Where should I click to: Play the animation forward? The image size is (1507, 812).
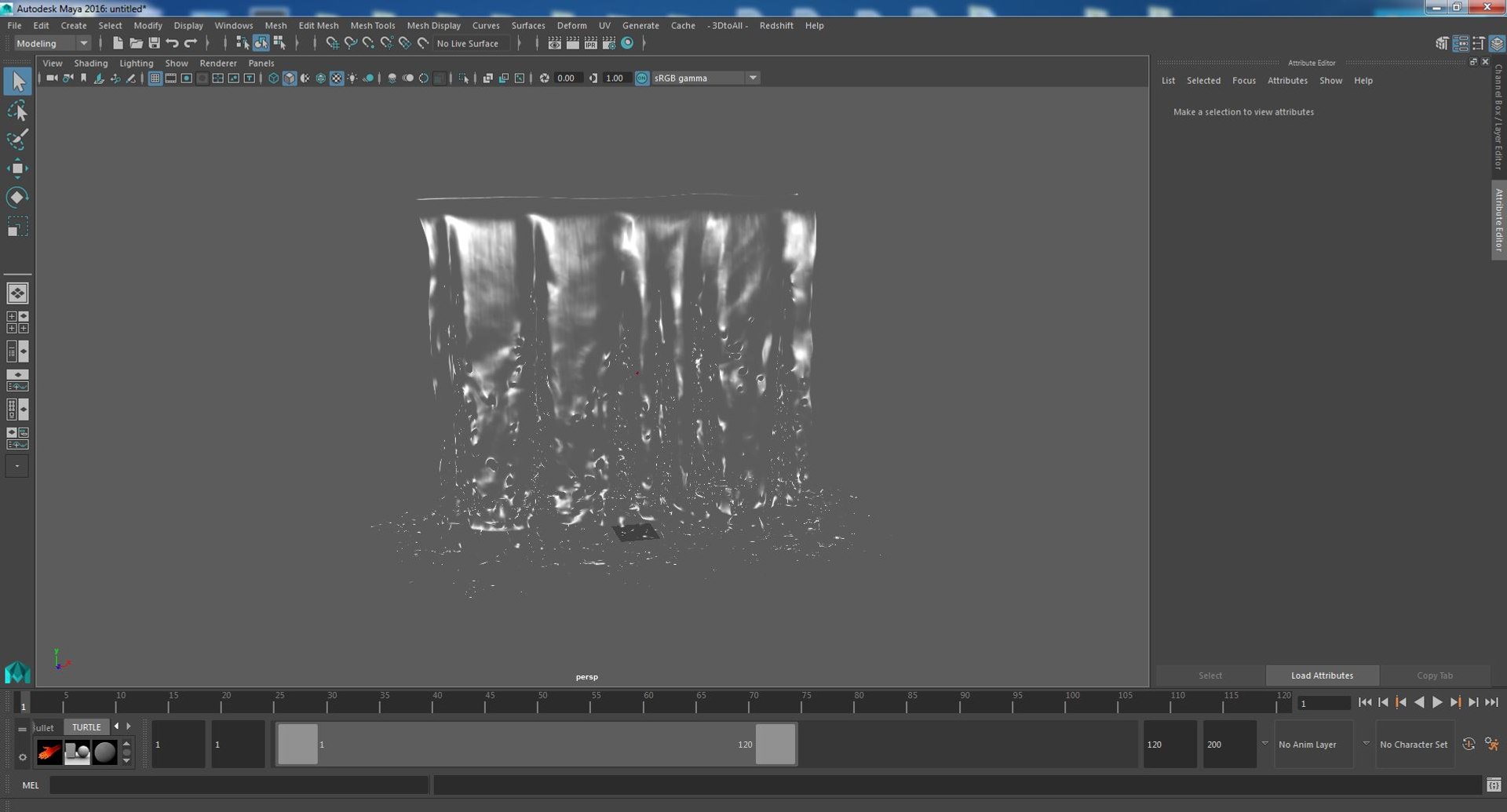[x=1437, y=703]
